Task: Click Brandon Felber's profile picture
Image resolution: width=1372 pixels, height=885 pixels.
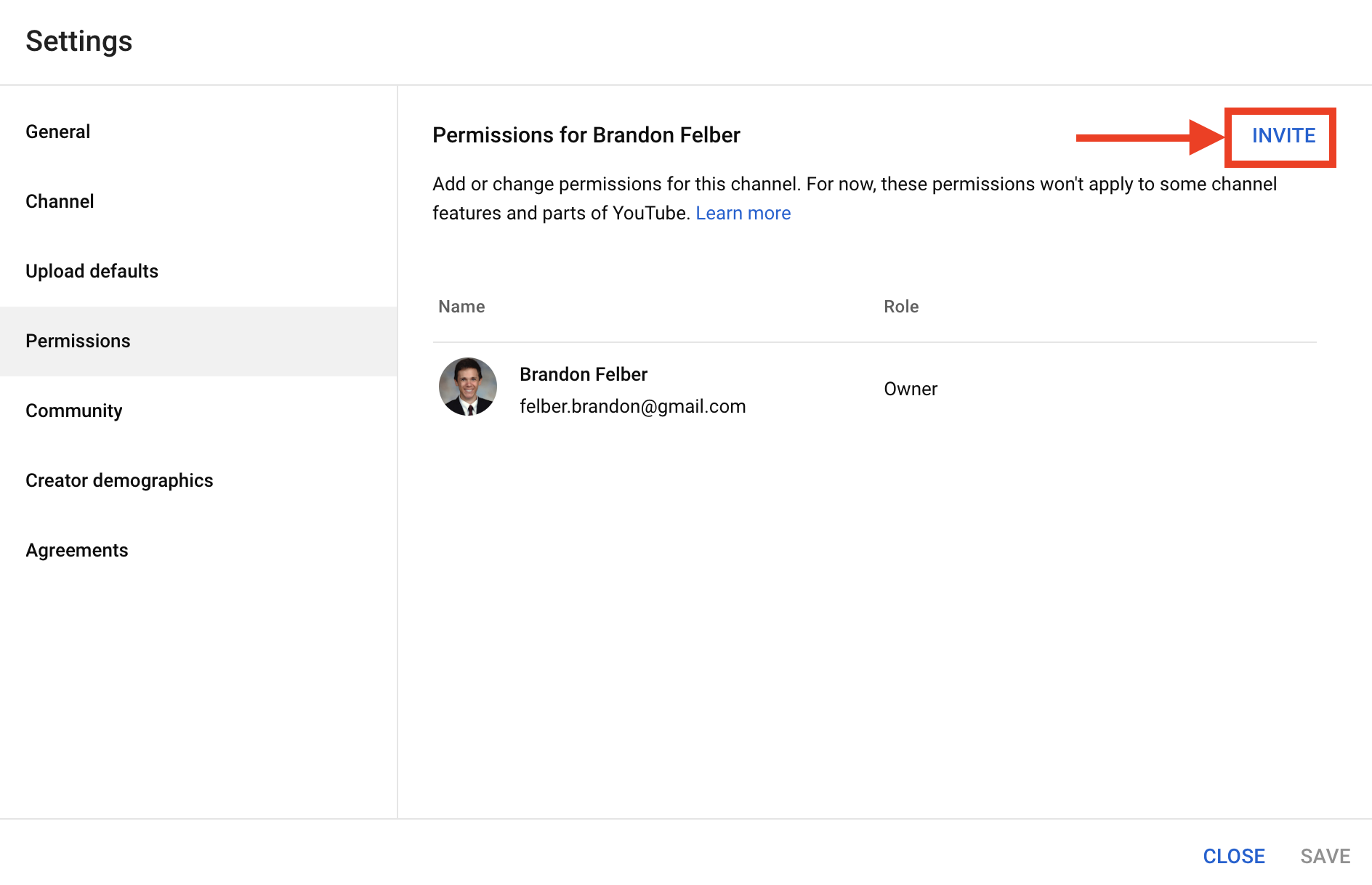Action: (x=468, y=387)
